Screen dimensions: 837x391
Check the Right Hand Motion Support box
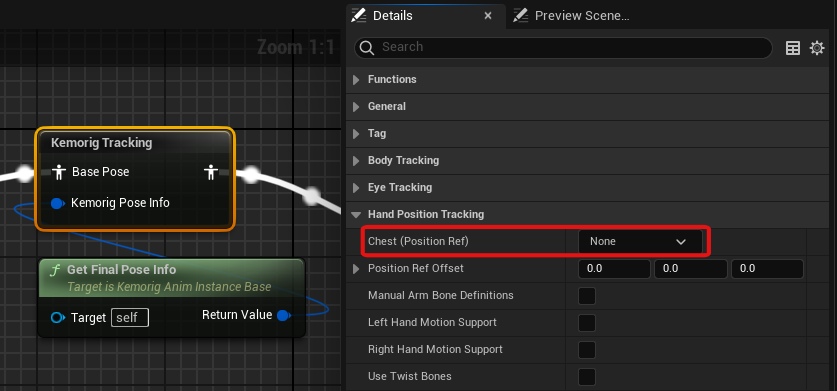[x=587, y=349]
